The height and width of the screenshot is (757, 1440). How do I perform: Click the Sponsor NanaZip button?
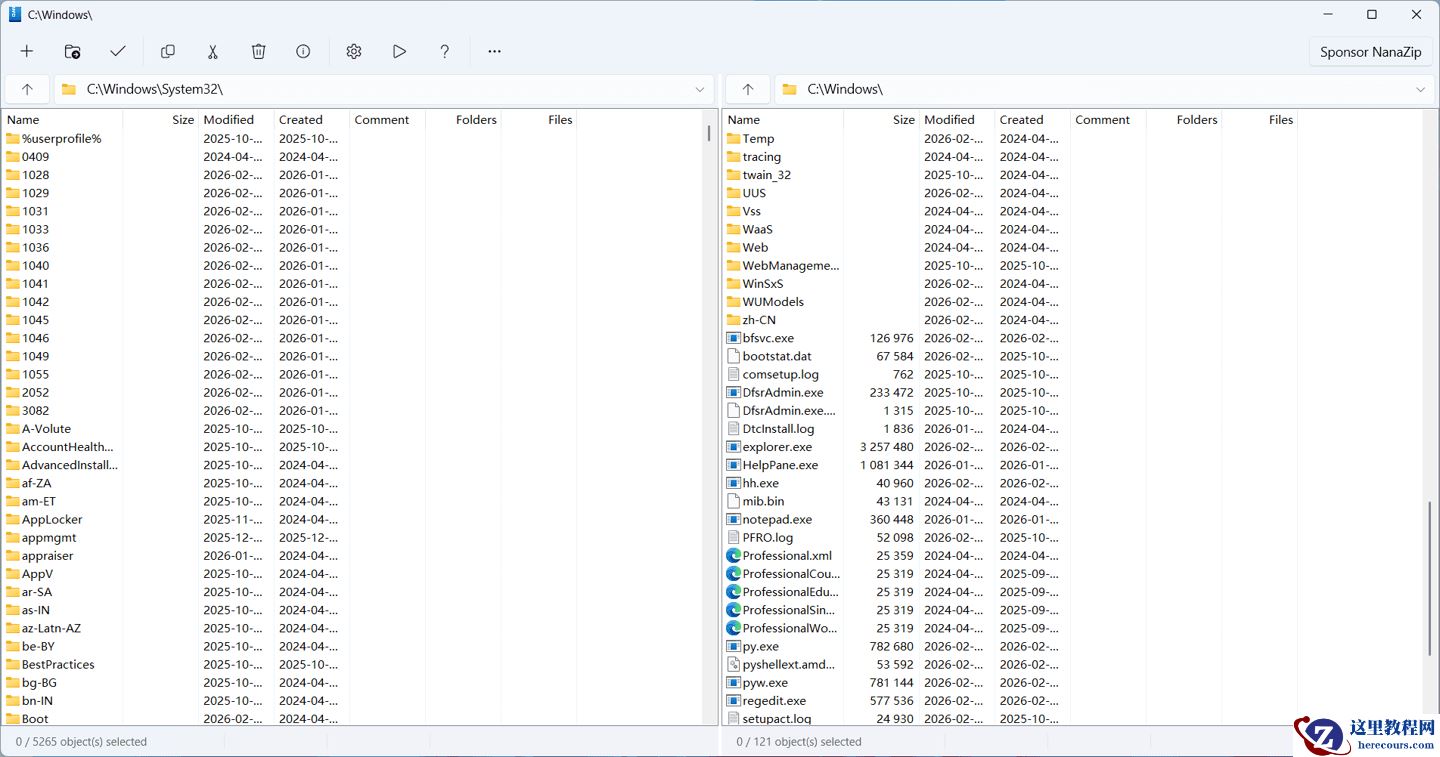coord(1370,52)
